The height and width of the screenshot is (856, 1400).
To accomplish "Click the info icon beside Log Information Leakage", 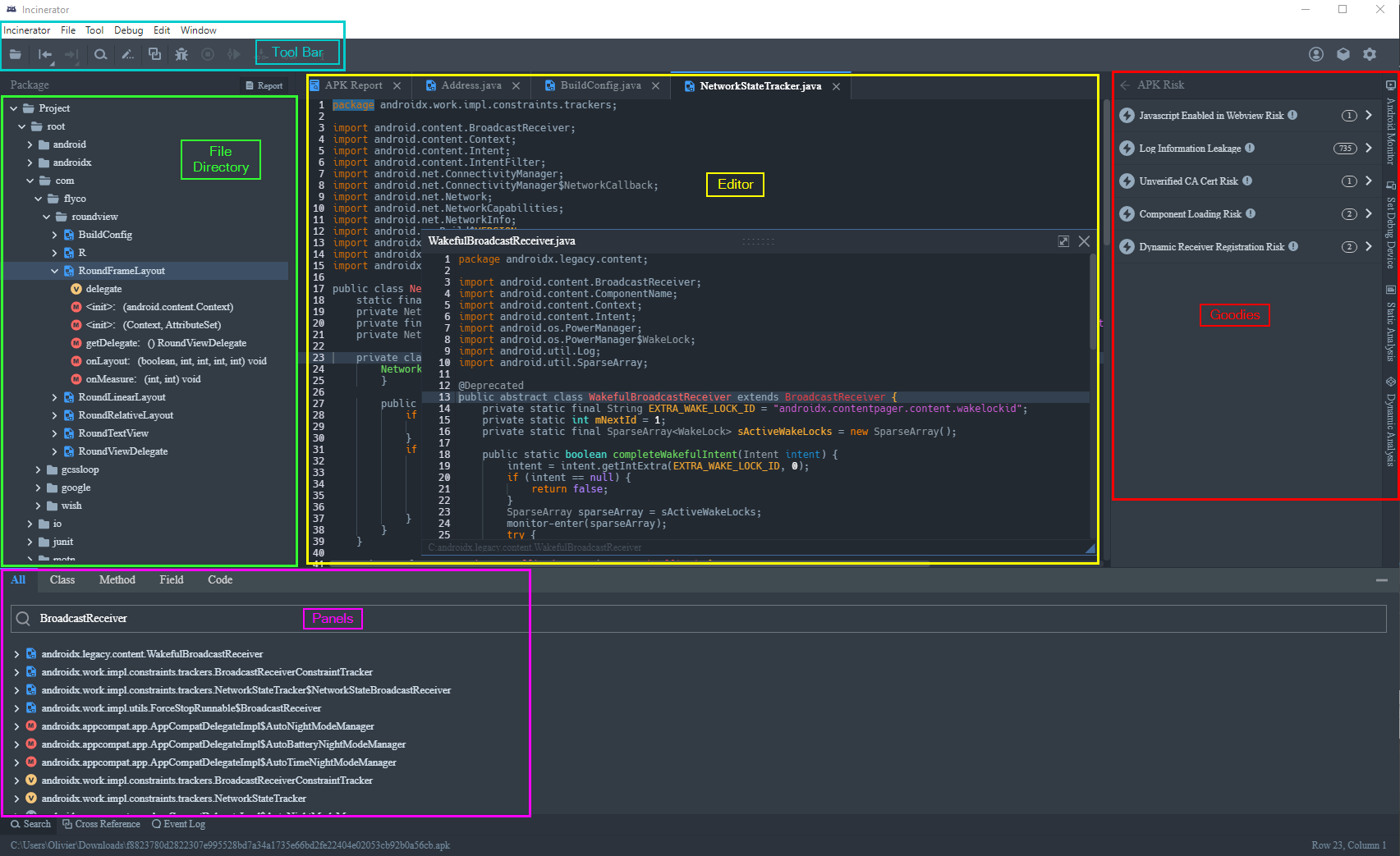I will click(1250, 149).
